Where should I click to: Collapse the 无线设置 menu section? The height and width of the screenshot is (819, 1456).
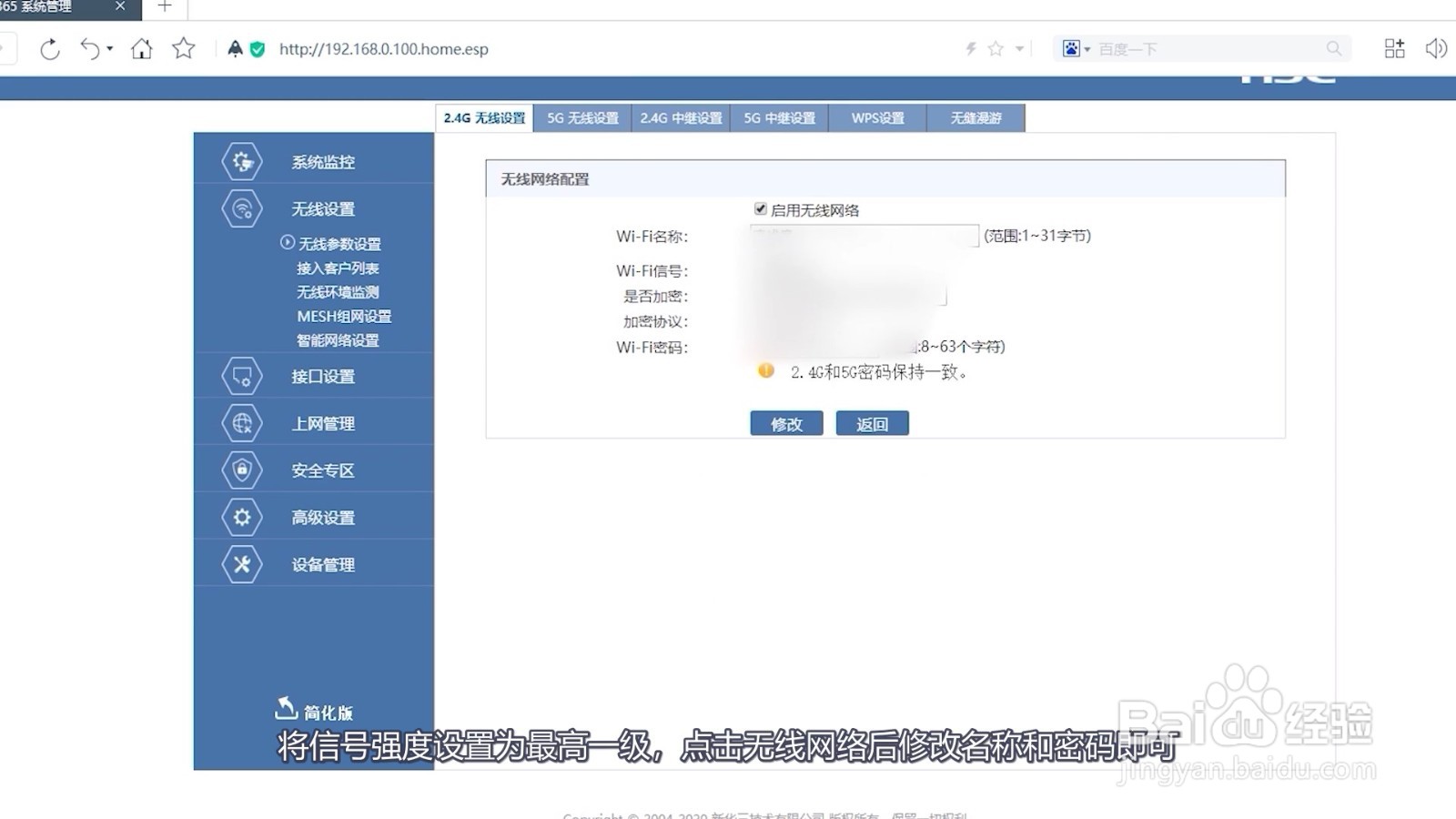pos(323,209)
